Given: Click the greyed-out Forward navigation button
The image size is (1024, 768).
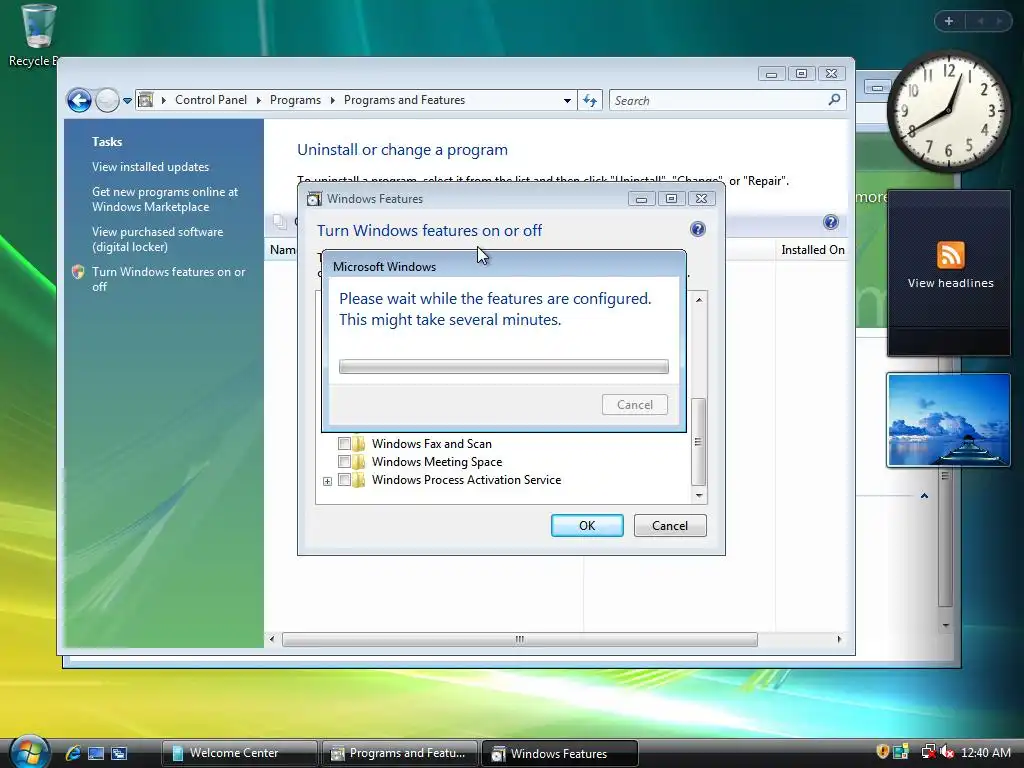Looking at the screenshot, I should tap(107, 101).
